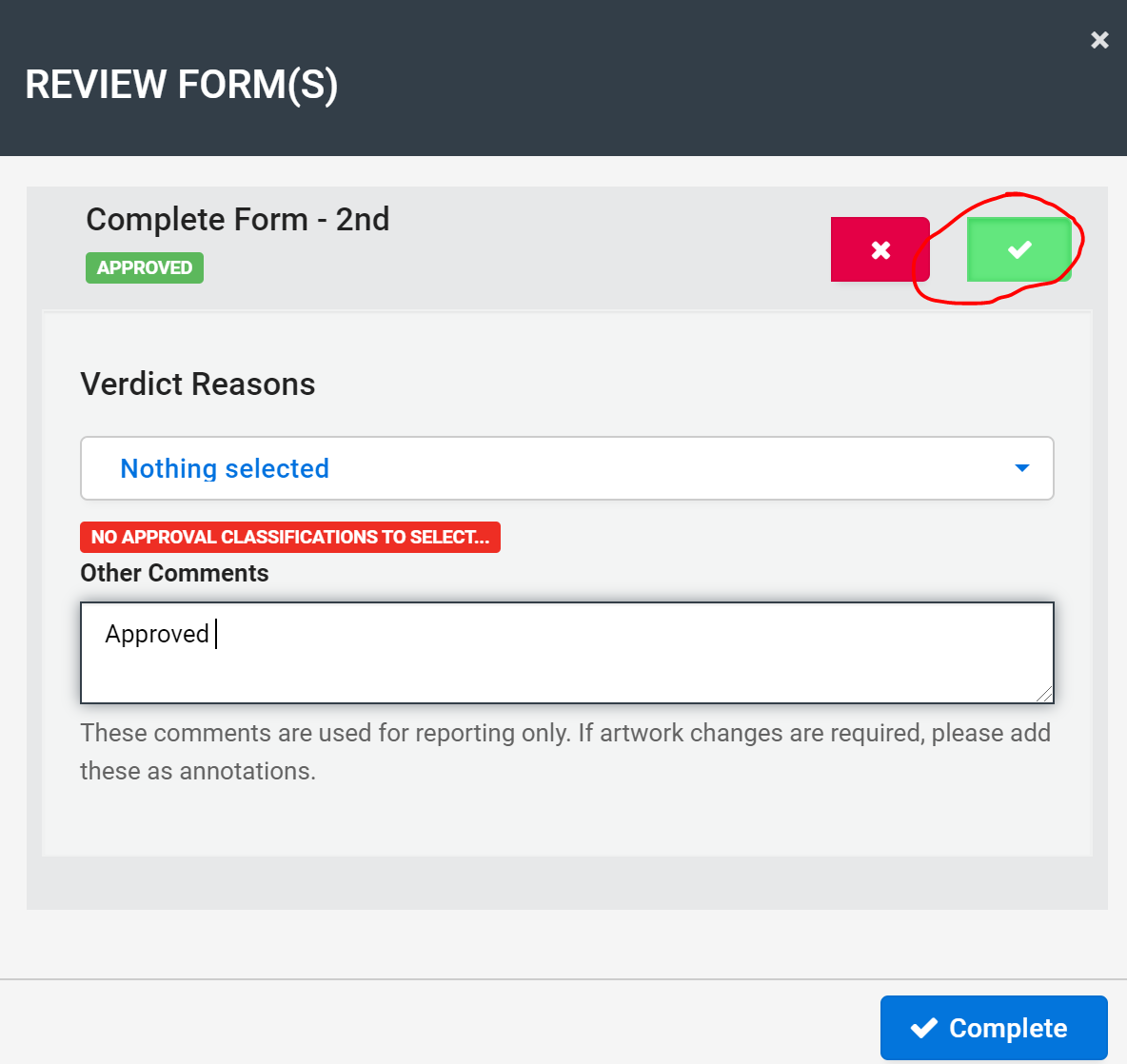The width and height of the screenshot is (1127, 1064).
Task: Dismiss the Review Form(s) dialog via the X
Action: point(1099,40)
